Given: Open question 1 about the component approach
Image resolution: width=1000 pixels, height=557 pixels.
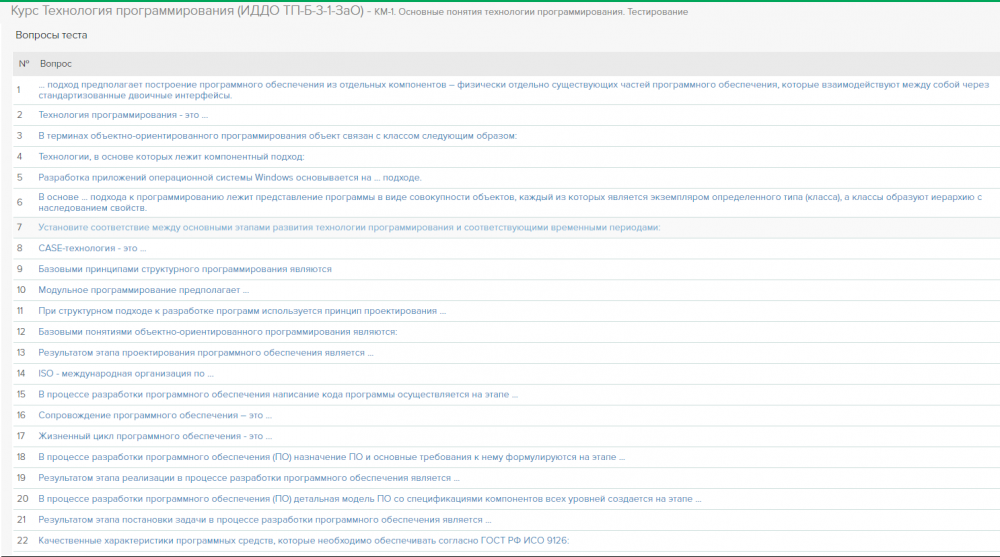Looking at the screenshot, I should (x=514, y=90).
